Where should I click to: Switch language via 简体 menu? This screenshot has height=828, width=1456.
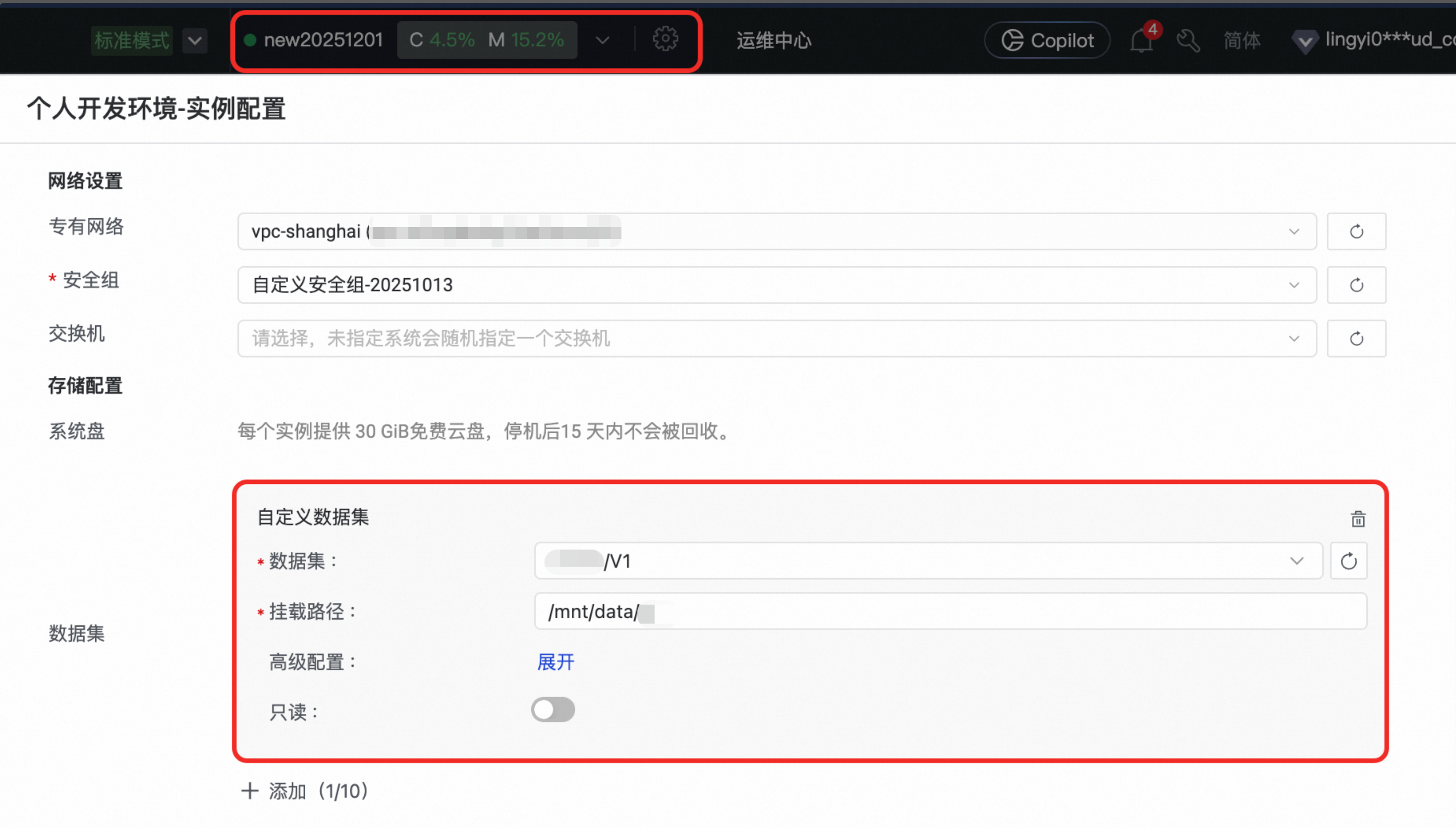pos(1242,41)
